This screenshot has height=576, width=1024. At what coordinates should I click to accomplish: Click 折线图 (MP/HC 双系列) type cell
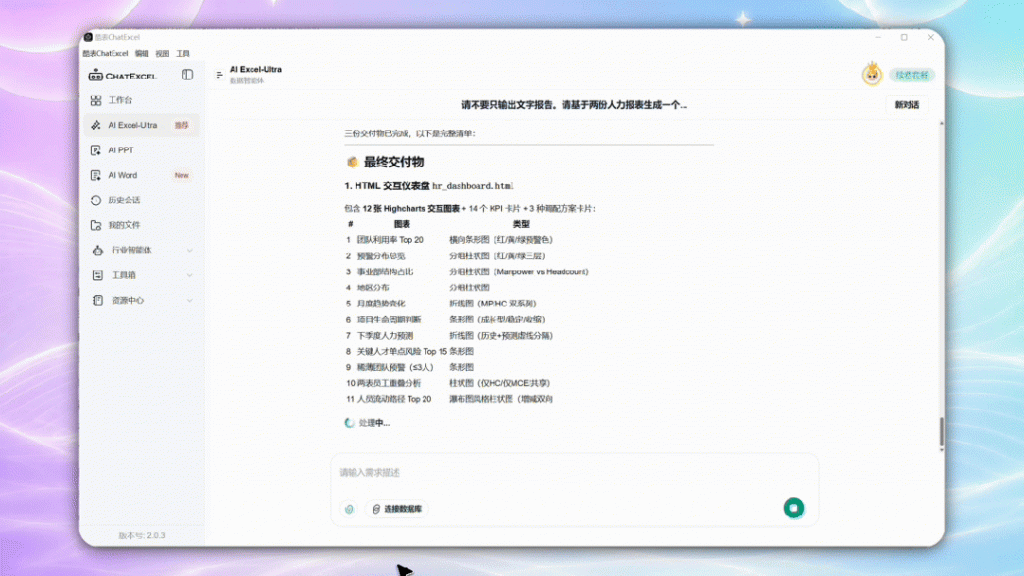tap(492, 304)
